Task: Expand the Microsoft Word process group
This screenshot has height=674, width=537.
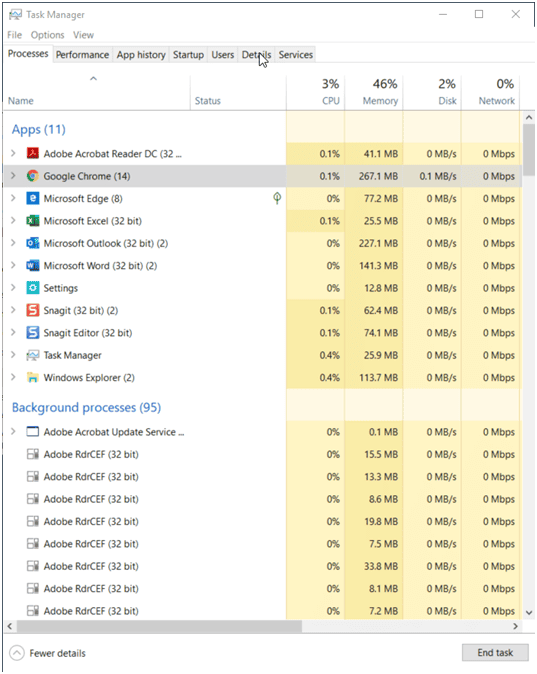Action: coord(13,265)
